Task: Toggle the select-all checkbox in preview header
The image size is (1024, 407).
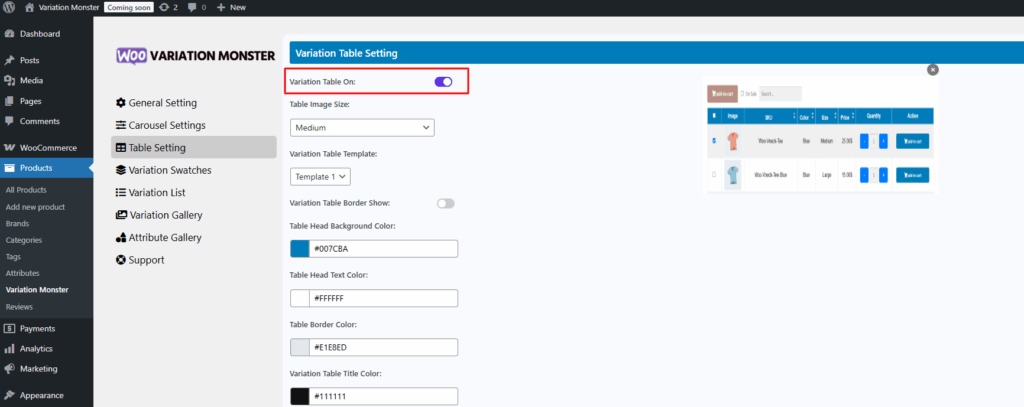Action: point(714,116)
